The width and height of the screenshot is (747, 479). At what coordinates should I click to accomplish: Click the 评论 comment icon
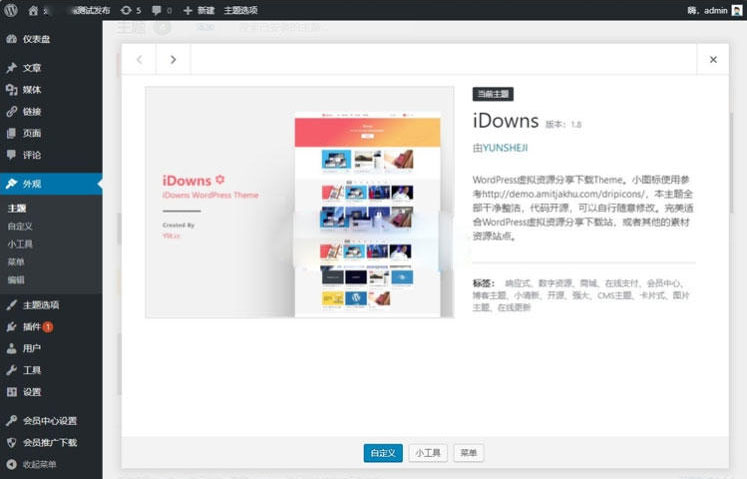[12, 154]
